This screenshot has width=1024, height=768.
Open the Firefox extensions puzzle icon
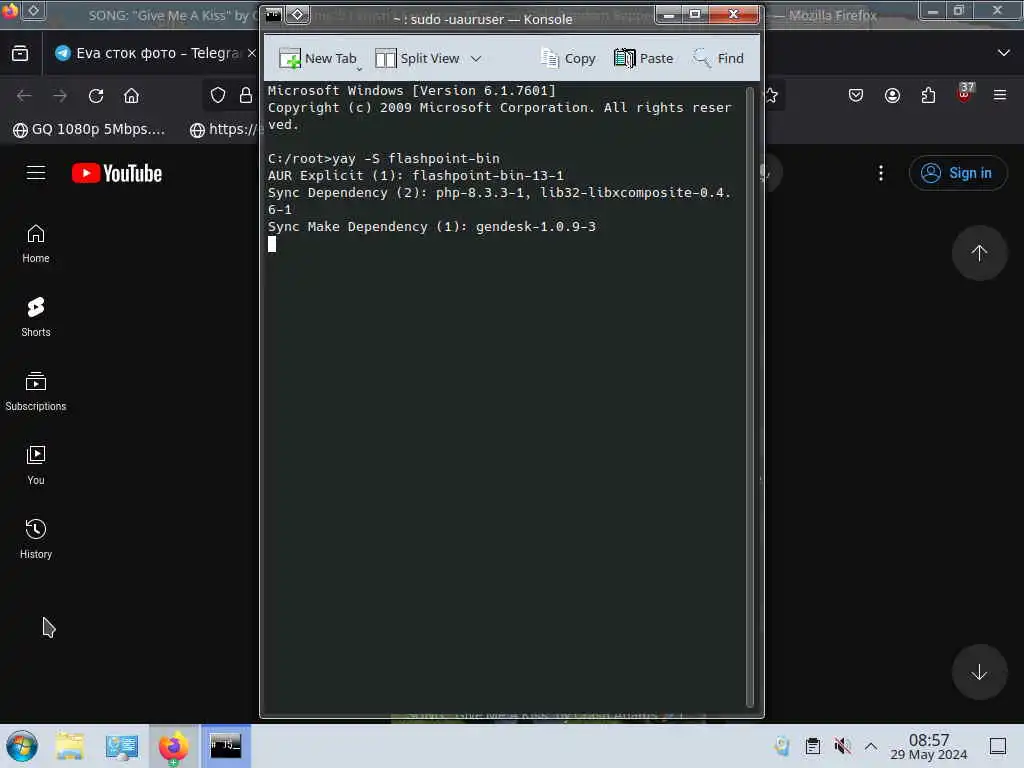[x=928, y=96]
